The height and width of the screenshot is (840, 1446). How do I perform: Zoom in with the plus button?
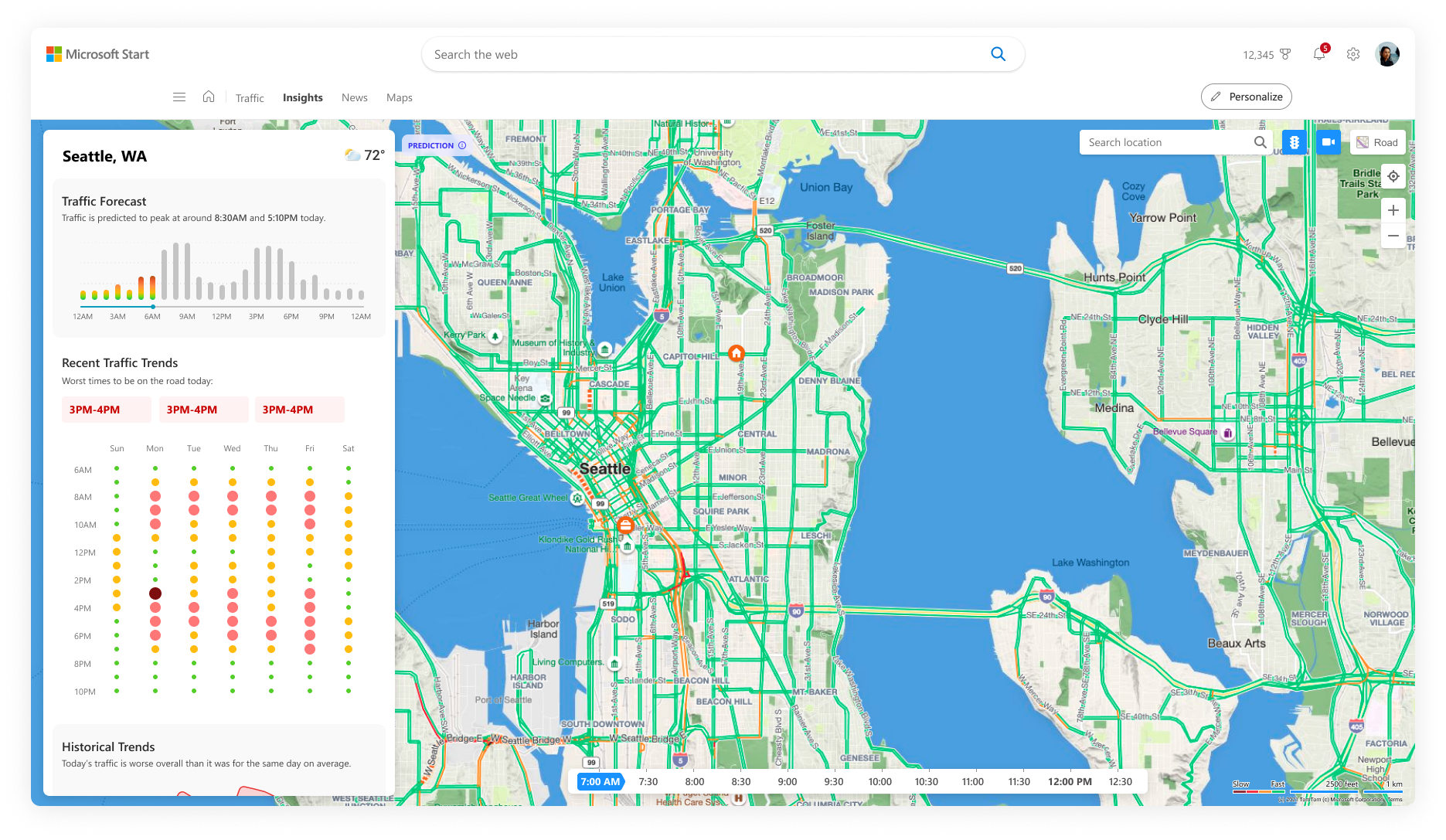tap(1393, 210)
